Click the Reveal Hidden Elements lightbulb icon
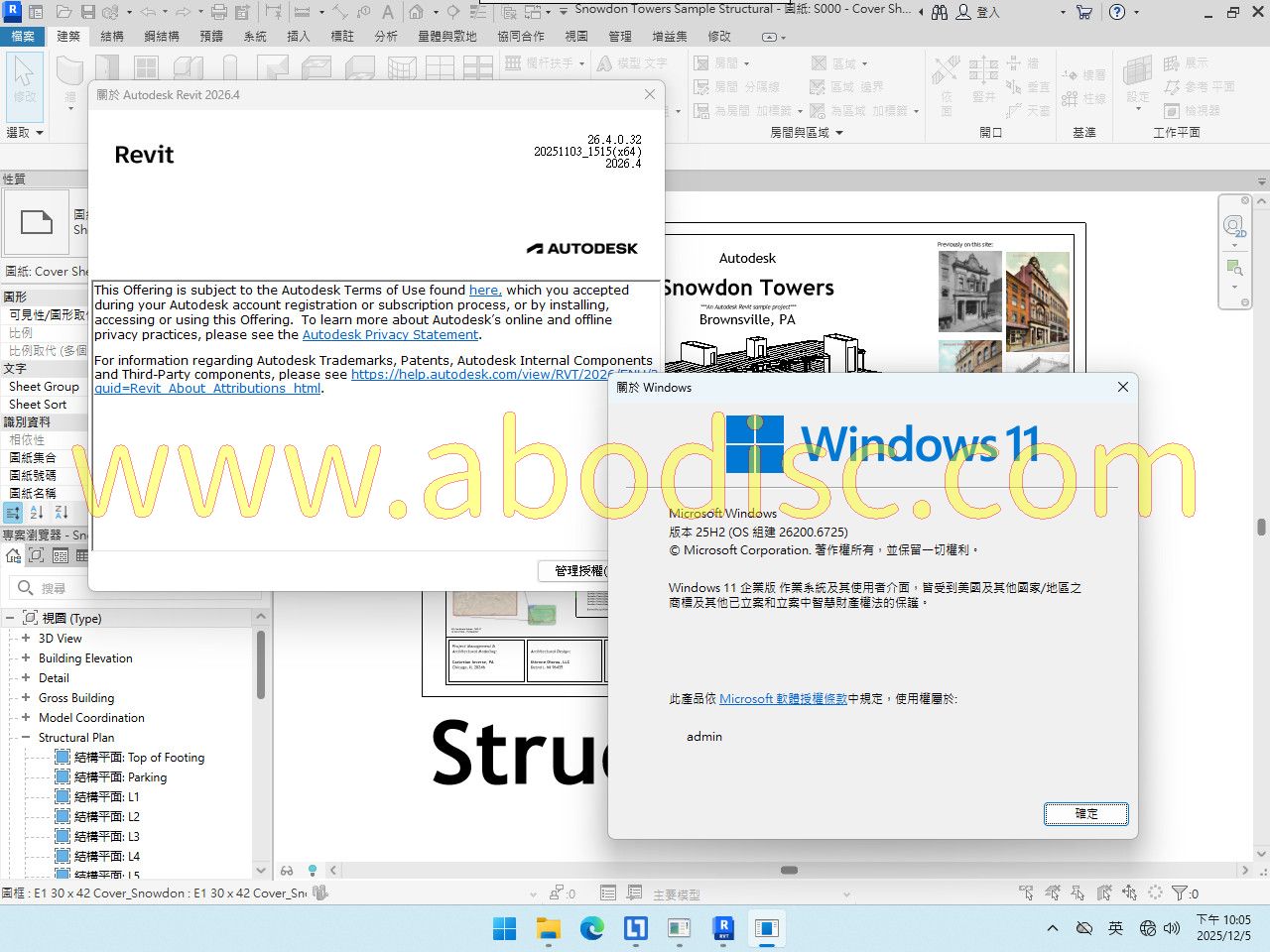This screenshot has width=1270, height=952. tap(312, 871)
